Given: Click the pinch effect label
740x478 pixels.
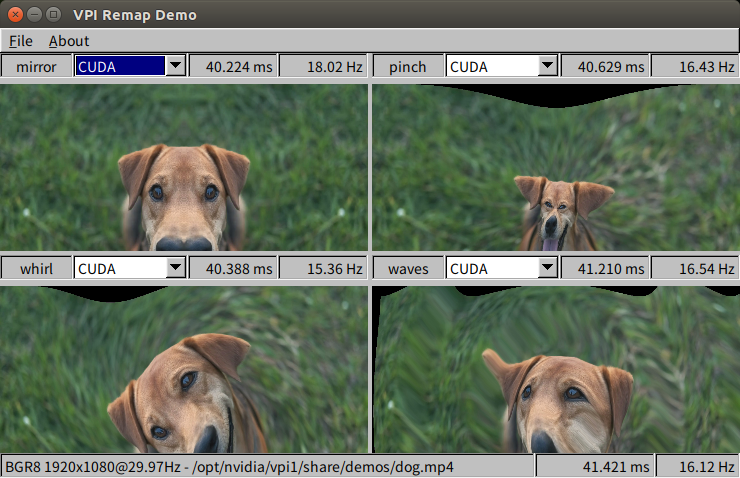Looking at the screenshot, I should (408, 67).
